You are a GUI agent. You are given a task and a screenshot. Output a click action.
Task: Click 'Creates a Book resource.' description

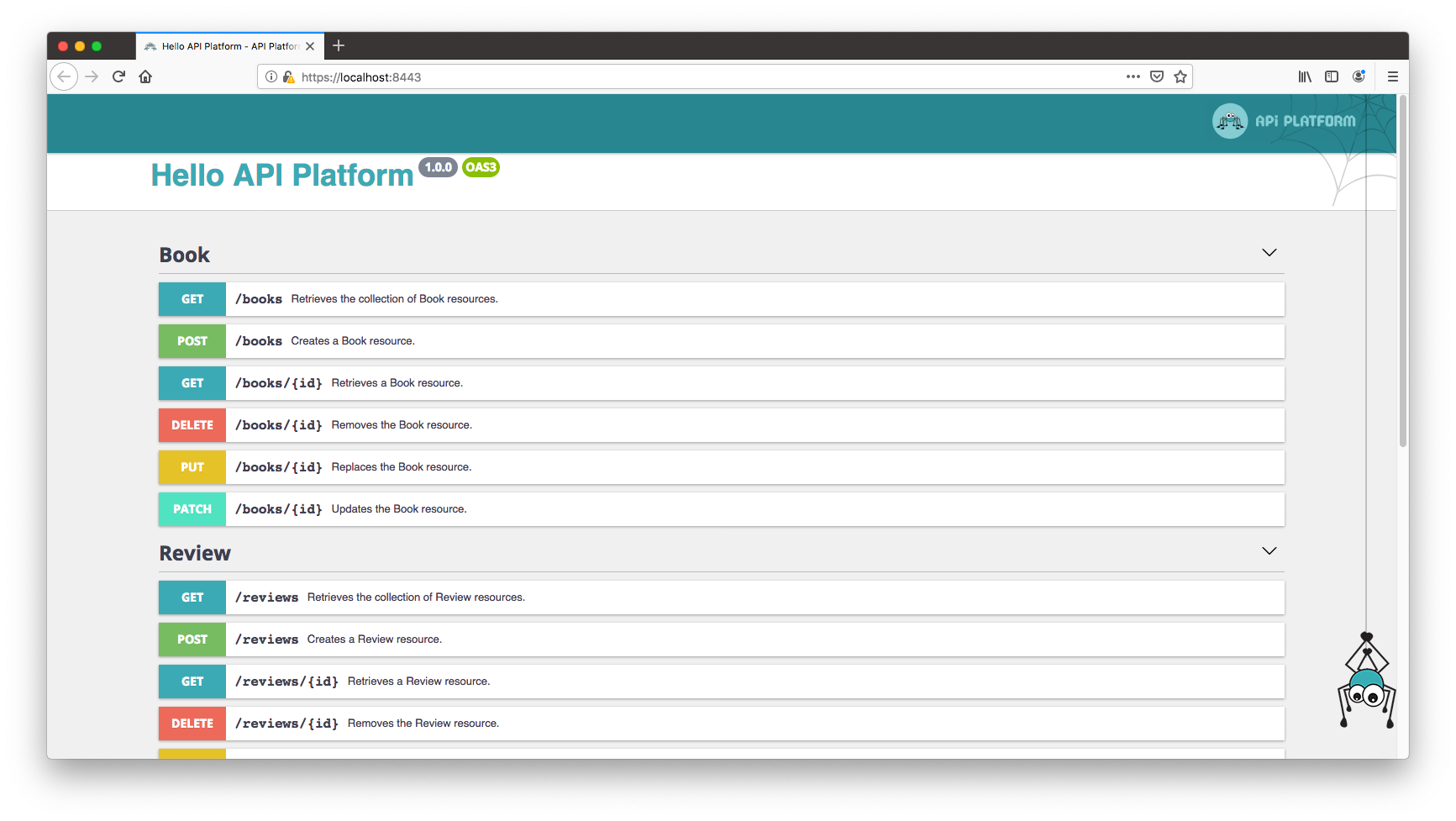(353, 341)
